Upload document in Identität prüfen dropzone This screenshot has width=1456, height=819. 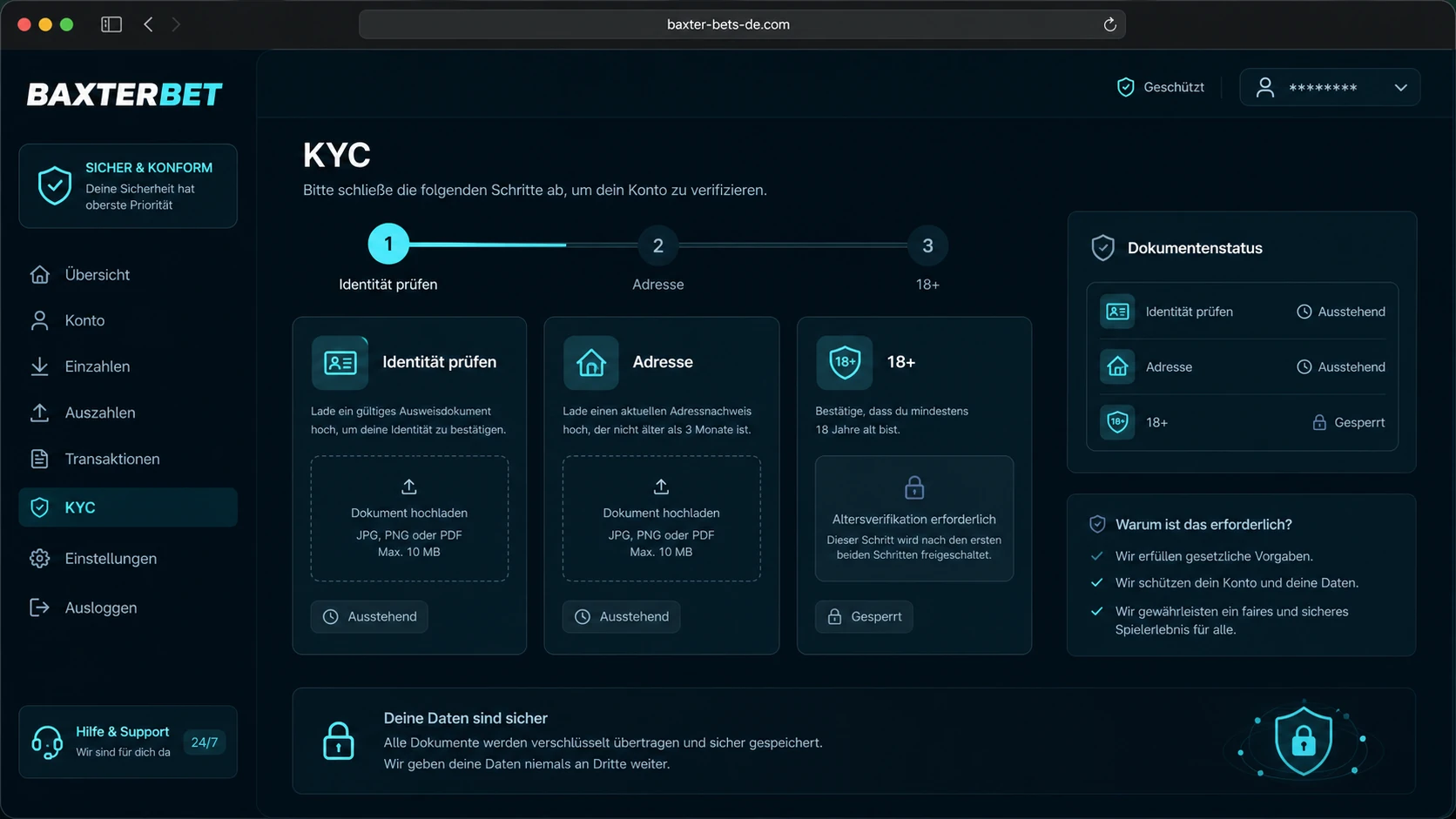(x=409, y=519)
